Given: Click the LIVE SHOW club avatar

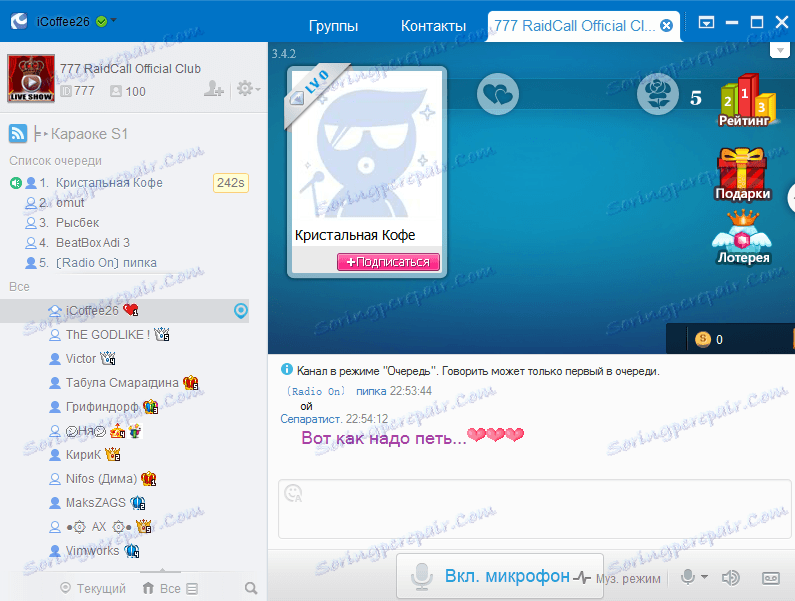Looking at the screenshot, I should click(x=31, y=79).
